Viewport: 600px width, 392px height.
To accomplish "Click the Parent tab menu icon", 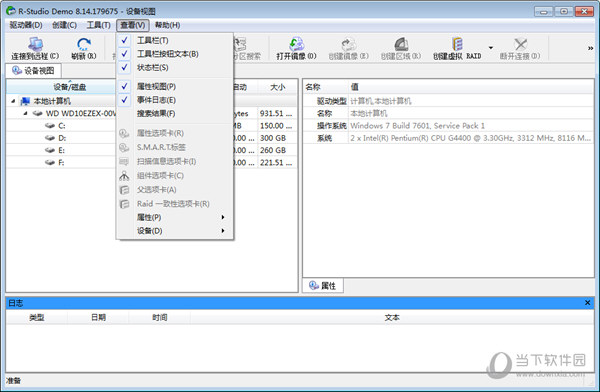I will point(124,190).
